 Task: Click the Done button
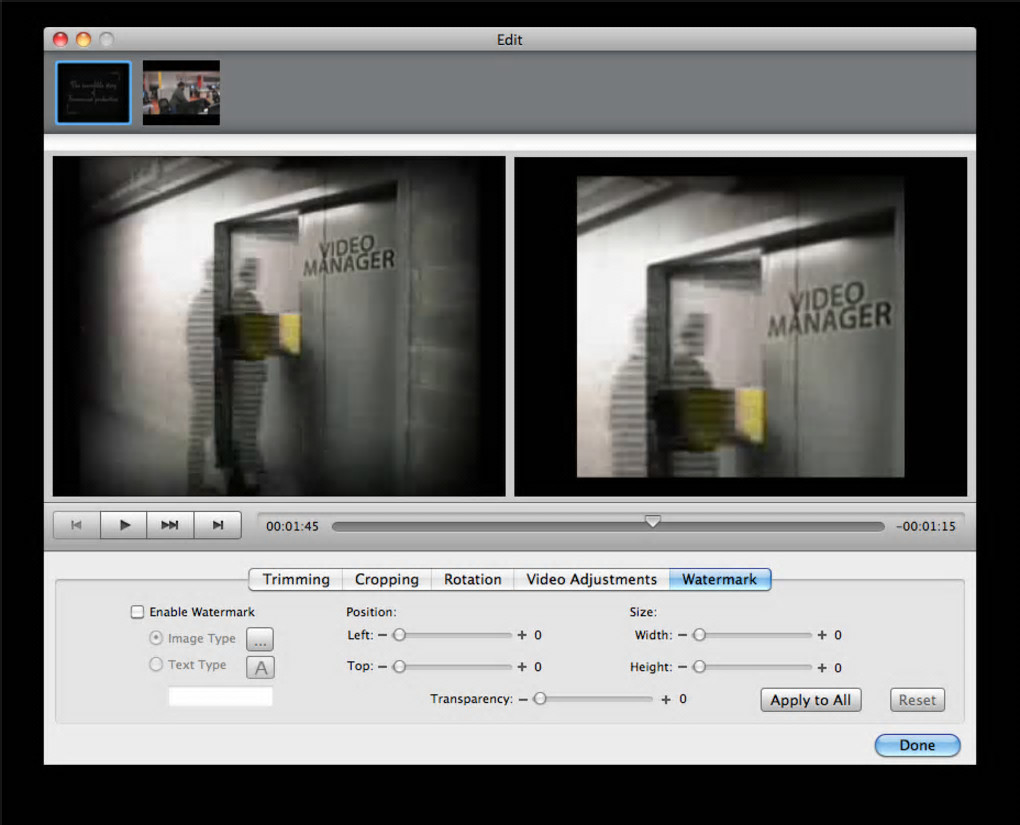917,745
